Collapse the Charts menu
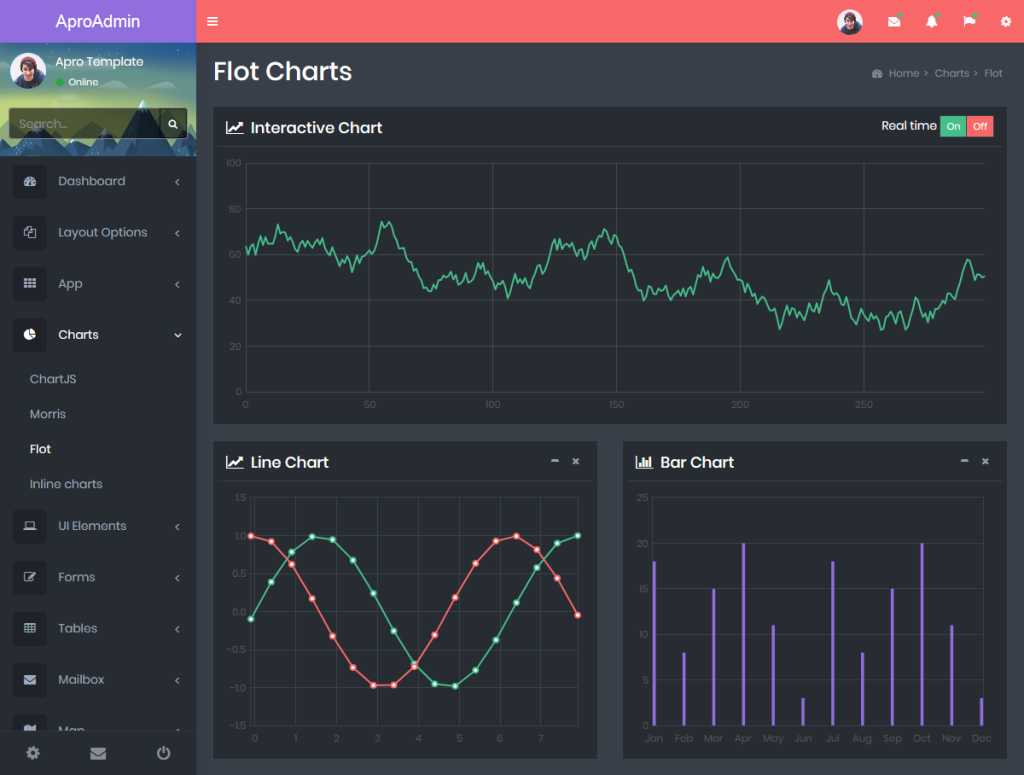Screen dimensions: 1024x775 [98, 335]
